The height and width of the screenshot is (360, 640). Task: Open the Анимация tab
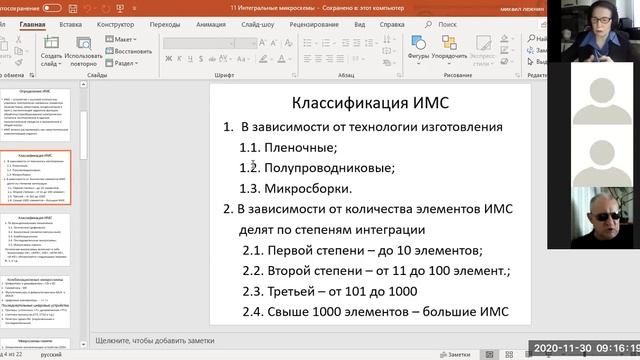pyautogui.click(x=211, y=24)
